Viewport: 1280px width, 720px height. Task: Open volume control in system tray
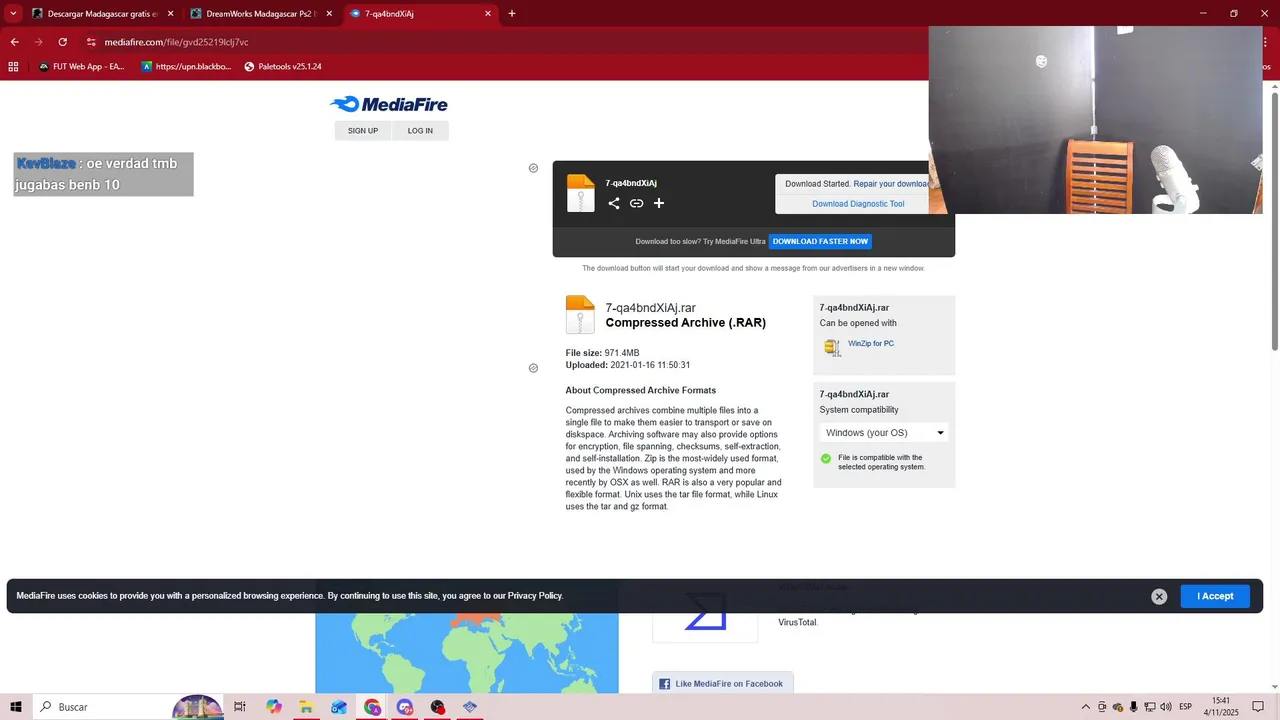[x=1166, y=707]
